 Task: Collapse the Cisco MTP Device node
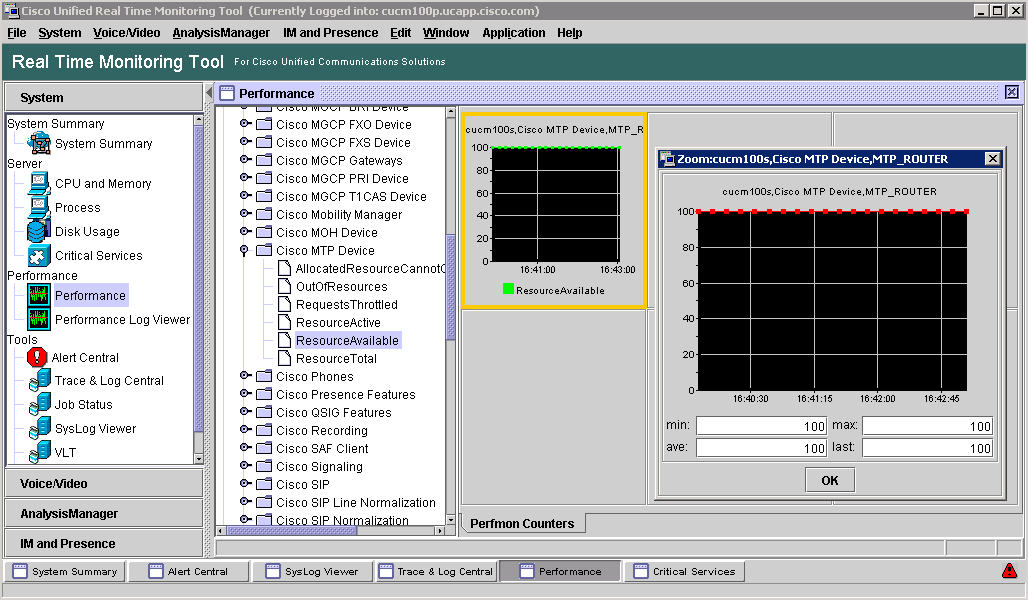tap(245, 251)
